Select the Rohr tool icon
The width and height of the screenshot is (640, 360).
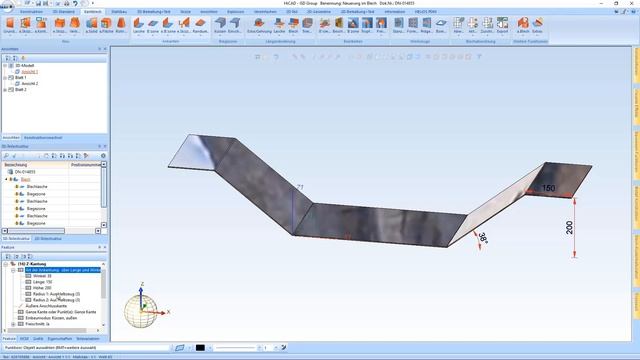pyautogui.click(x=121, y=23)
